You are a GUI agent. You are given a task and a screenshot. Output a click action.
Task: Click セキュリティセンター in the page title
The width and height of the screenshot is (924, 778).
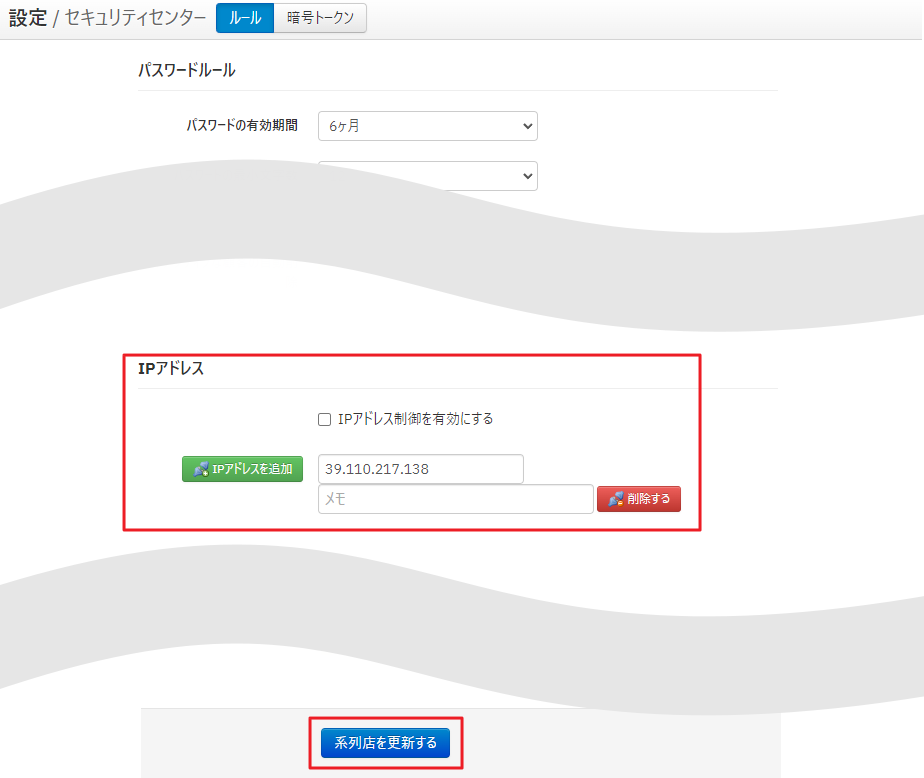pyautogui.click(x=135, y=18)
